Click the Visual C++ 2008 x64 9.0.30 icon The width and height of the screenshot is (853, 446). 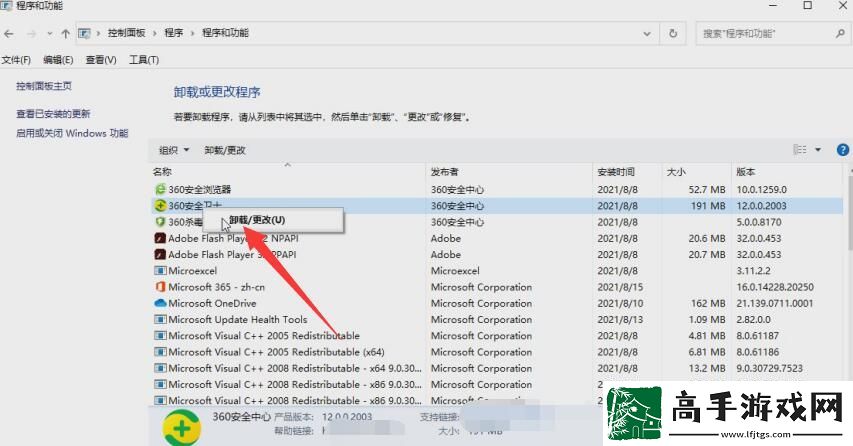click(x=160, y=368)
